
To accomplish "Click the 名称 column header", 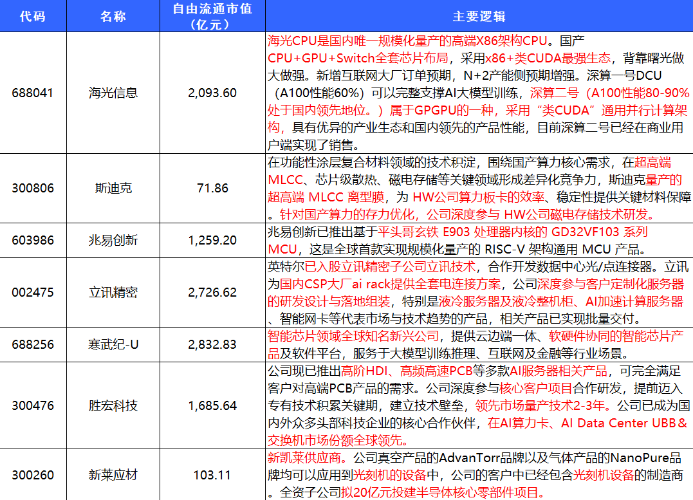I will tap(113, 16).
